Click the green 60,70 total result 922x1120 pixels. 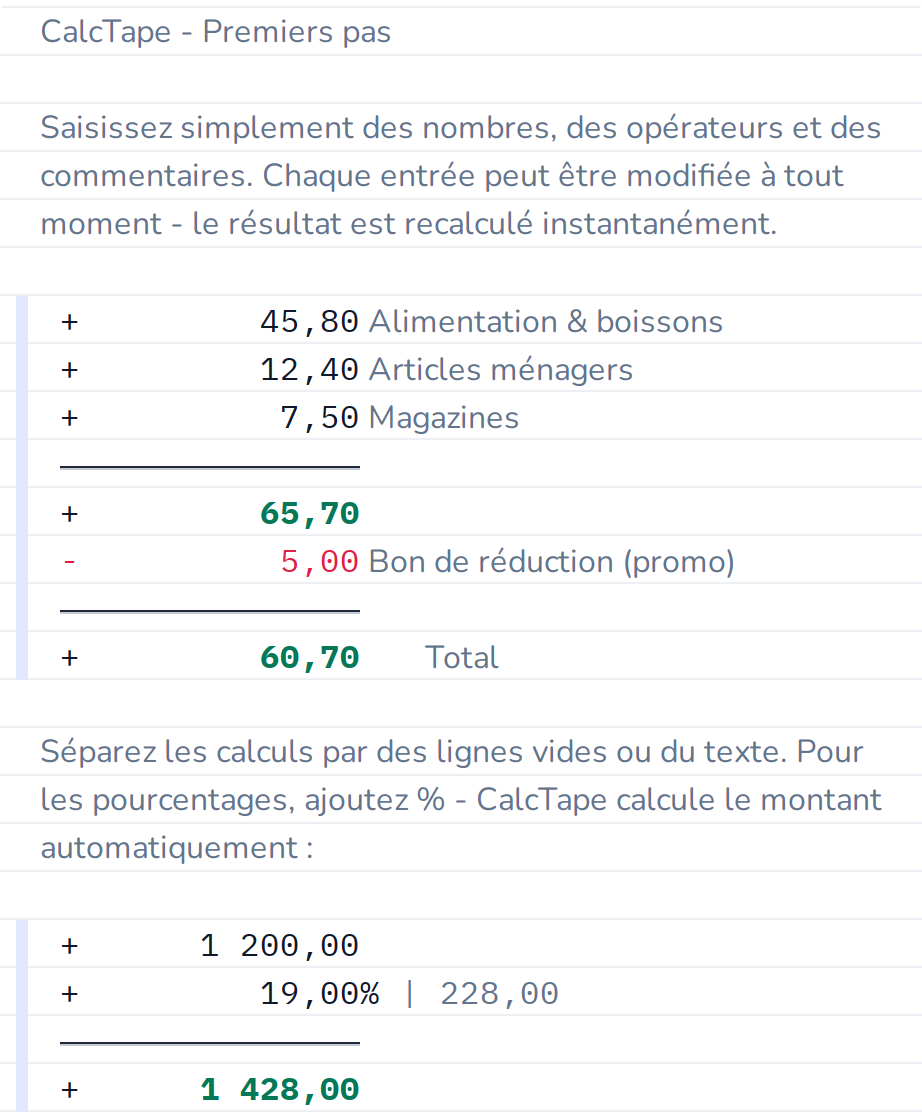309,658
